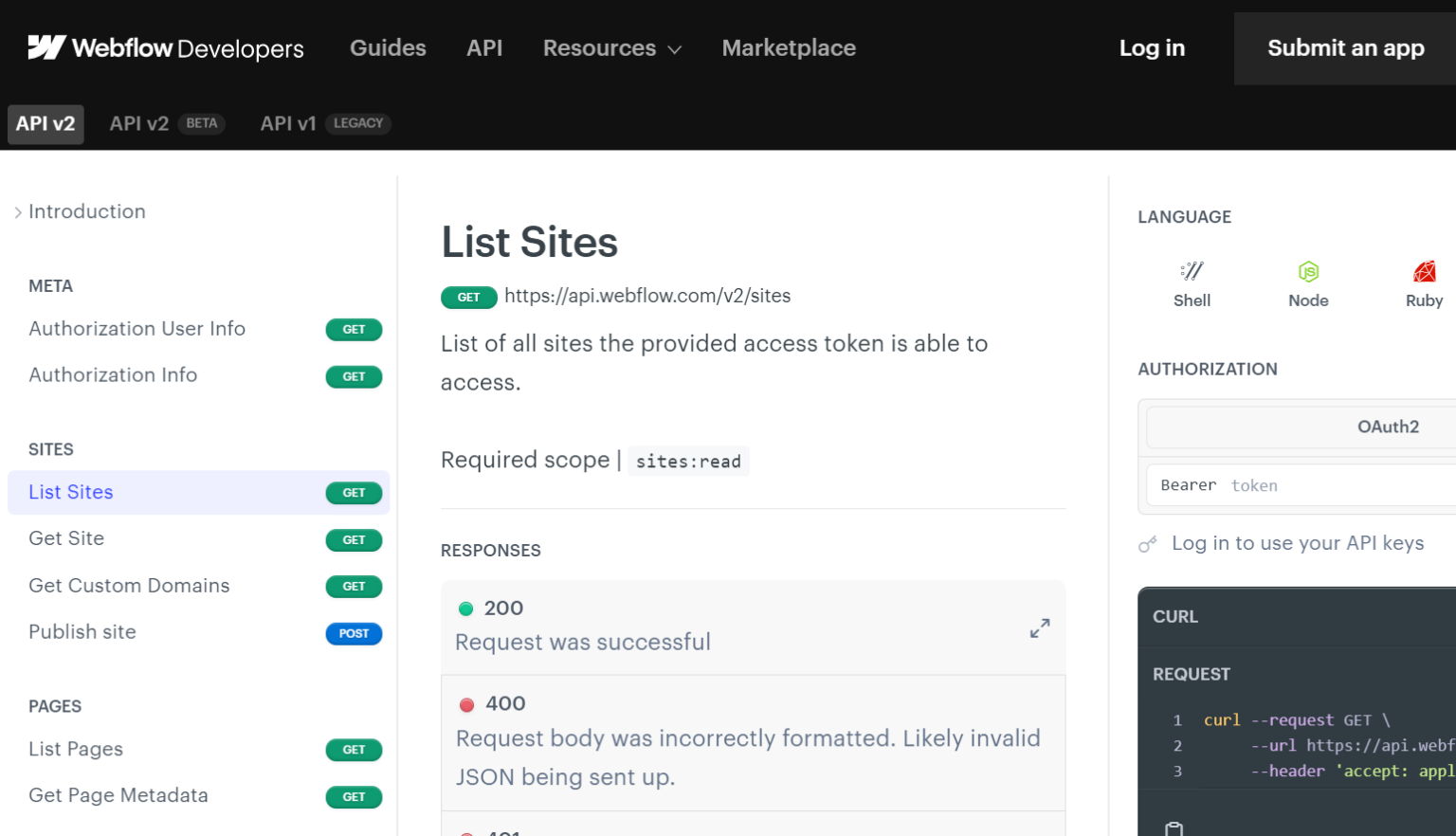Click the green 200 status dot
The width and height of the screenshot is (1456, 836).
tap(465, 609)
